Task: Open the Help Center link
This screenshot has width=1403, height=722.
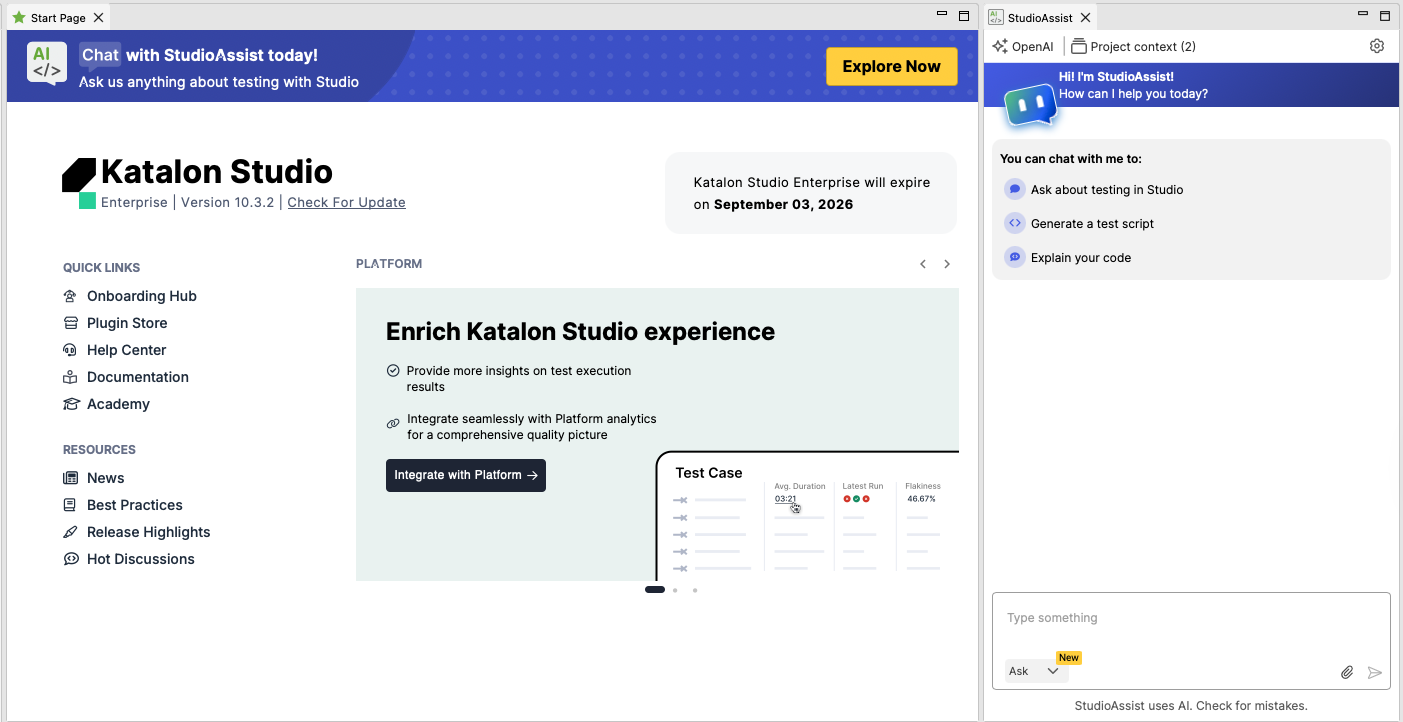Action: click(127, 350)
